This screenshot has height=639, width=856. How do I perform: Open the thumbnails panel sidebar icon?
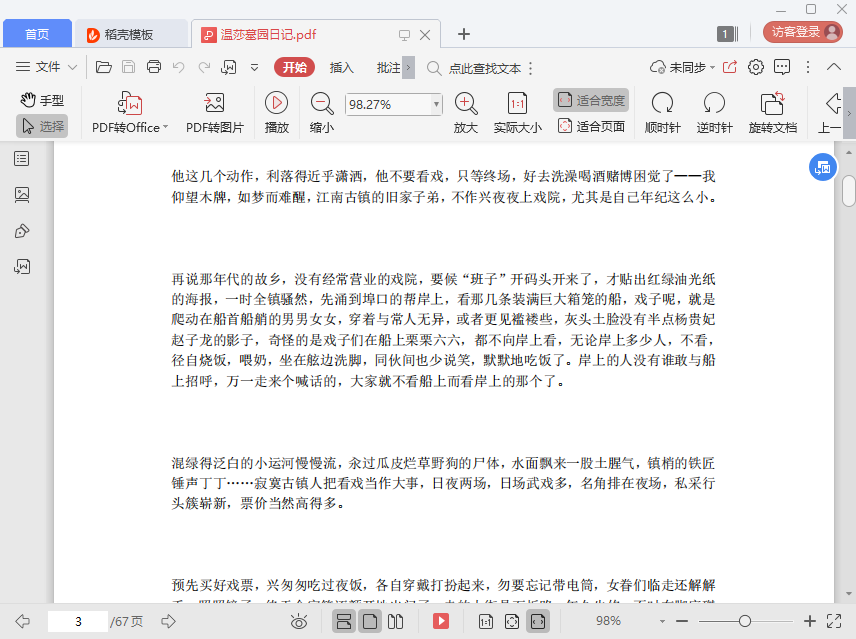click(22, 195)
